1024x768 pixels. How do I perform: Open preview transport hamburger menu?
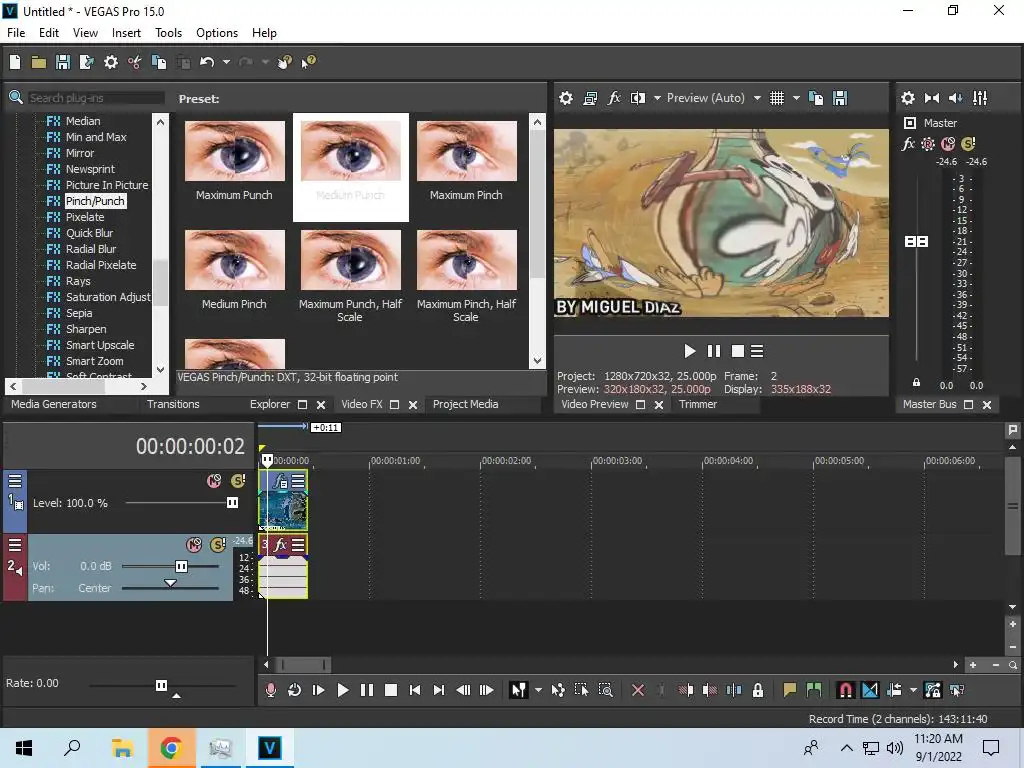758,351
